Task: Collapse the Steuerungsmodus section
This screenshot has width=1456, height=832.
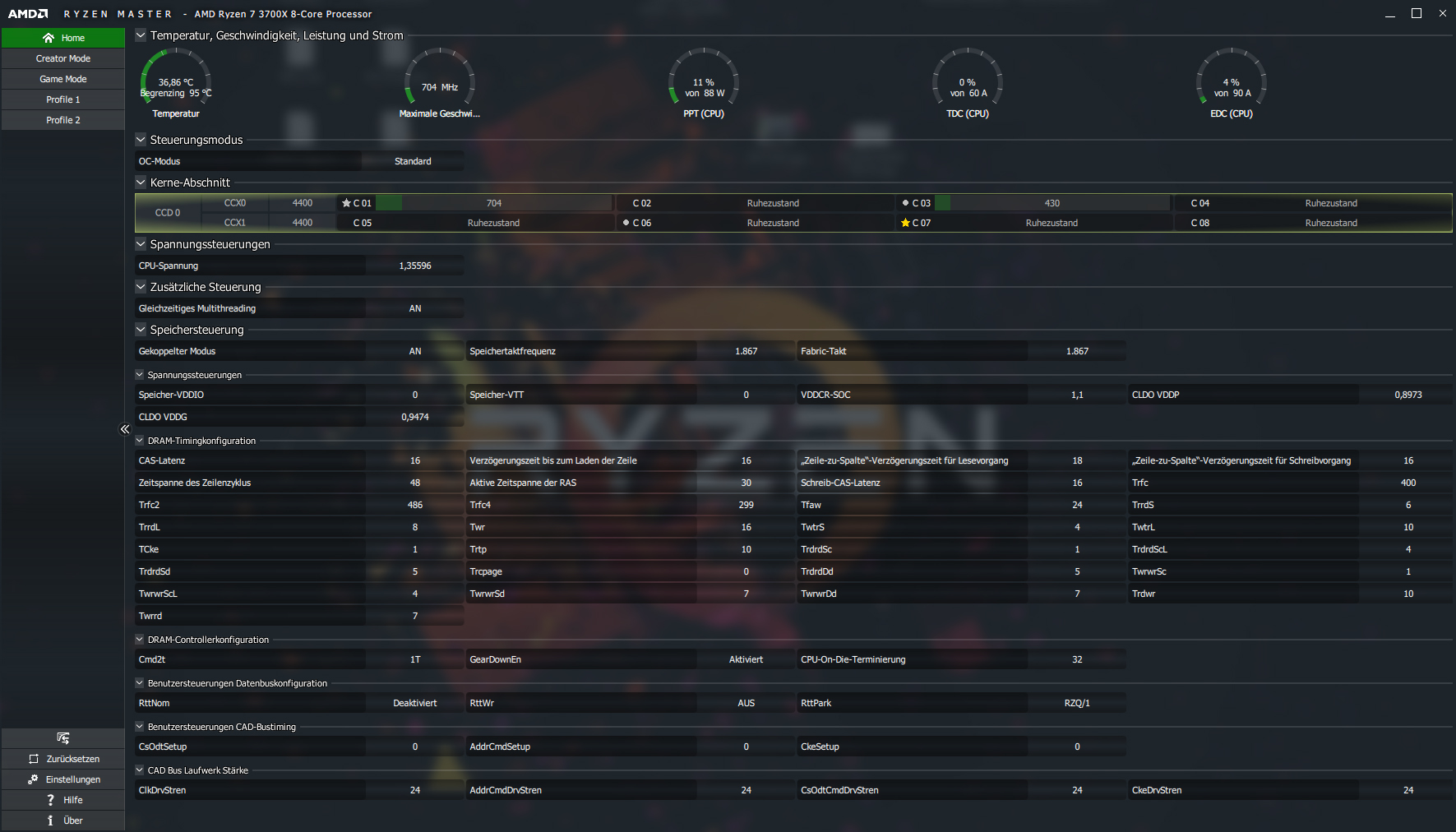Action: point(141,140)
